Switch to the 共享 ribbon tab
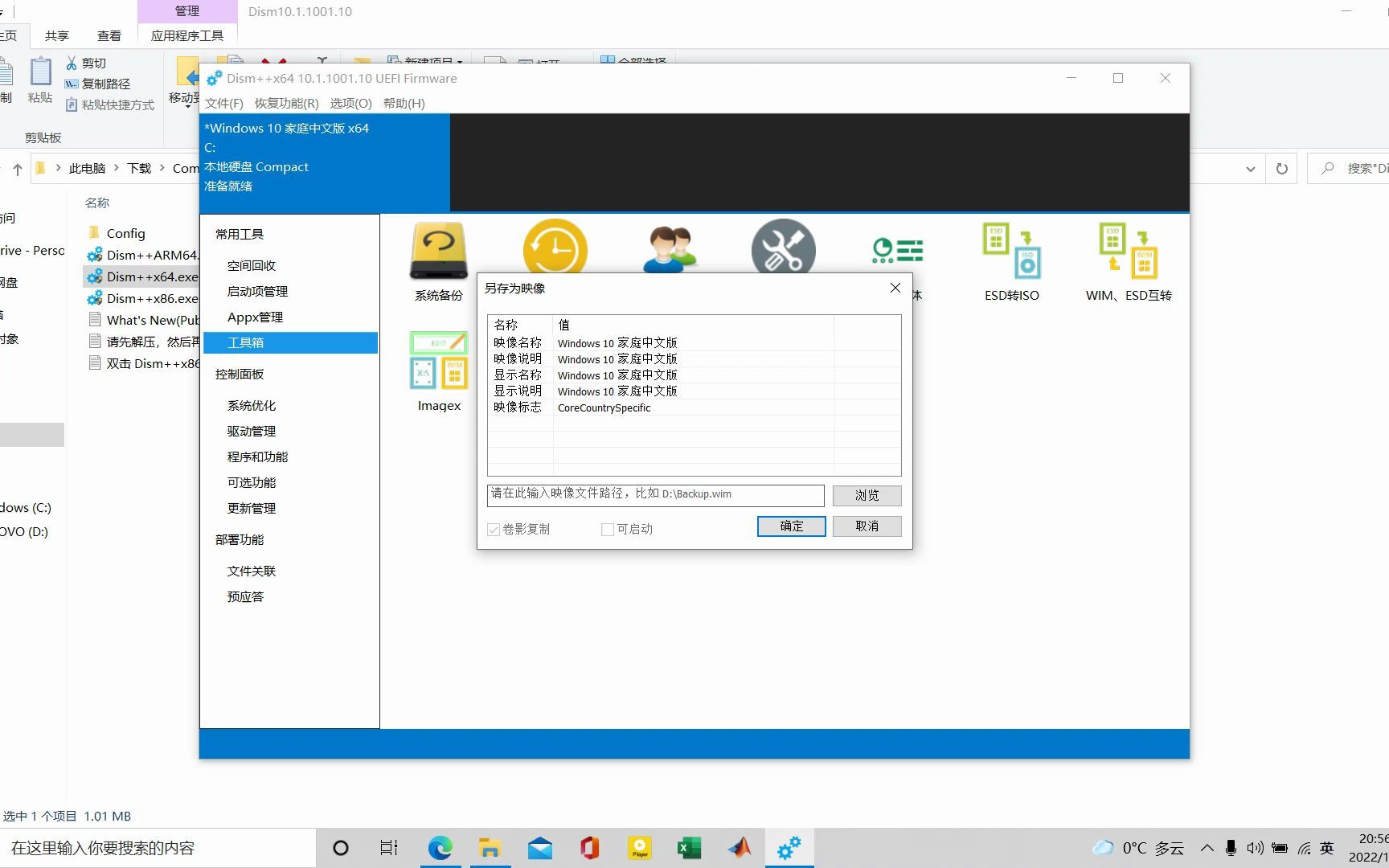The width and height of the screenshot is (1389, 868). [x=57, y=35]
